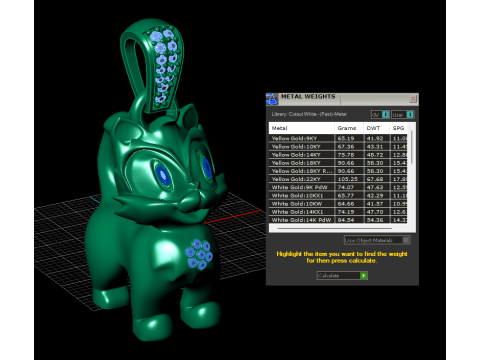Select the Yellow Gold:18KY row
The width and height of the screenshot is (480, 360).
338,163
